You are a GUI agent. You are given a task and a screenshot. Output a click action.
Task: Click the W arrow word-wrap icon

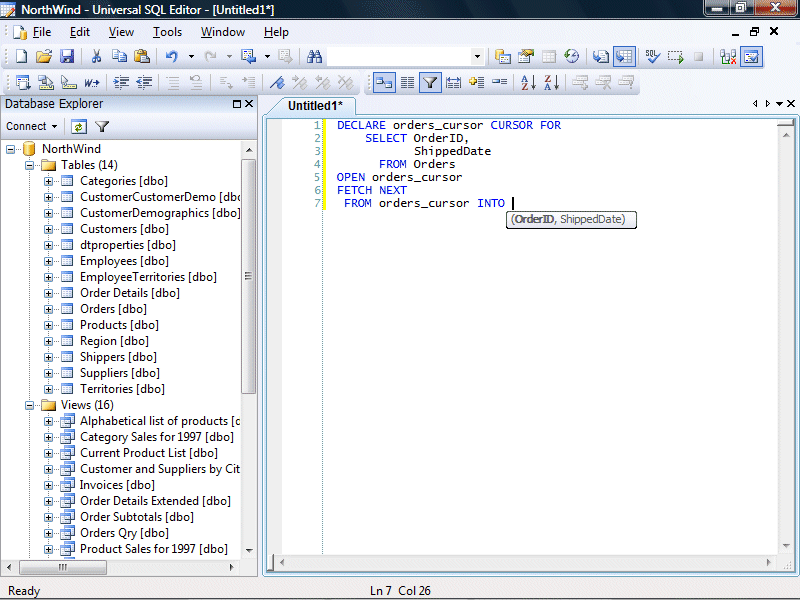tap(92, 82)
